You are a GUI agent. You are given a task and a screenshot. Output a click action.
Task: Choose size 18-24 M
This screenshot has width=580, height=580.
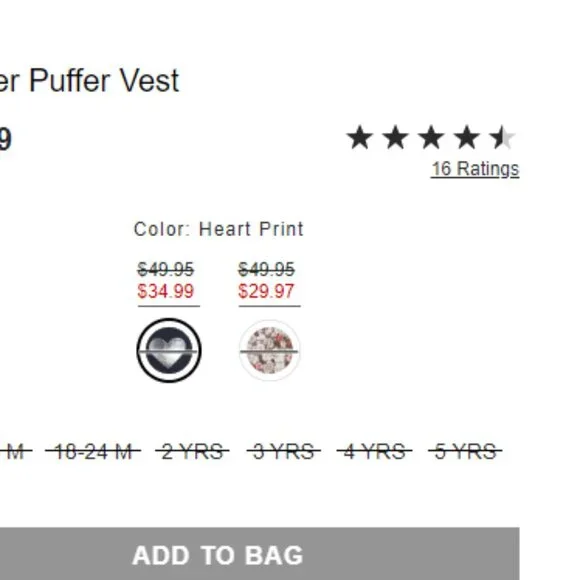click(x=93, y=452)
